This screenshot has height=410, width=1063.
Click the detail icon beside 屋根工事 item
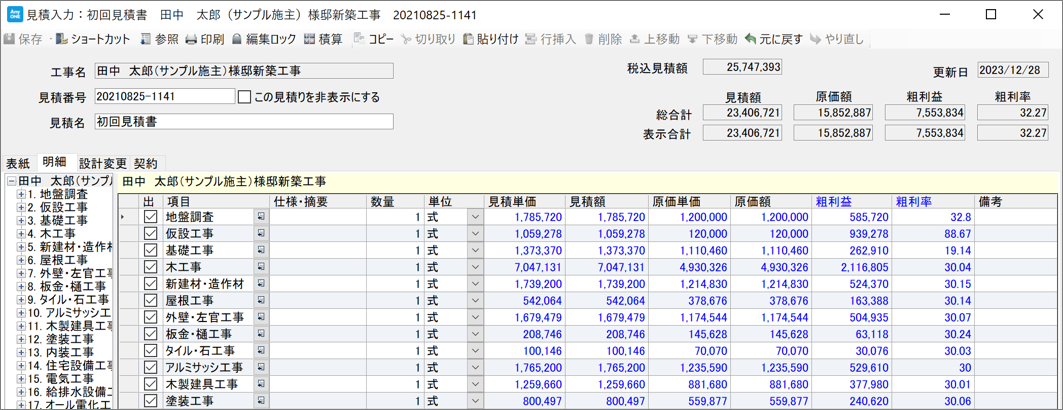260,301
